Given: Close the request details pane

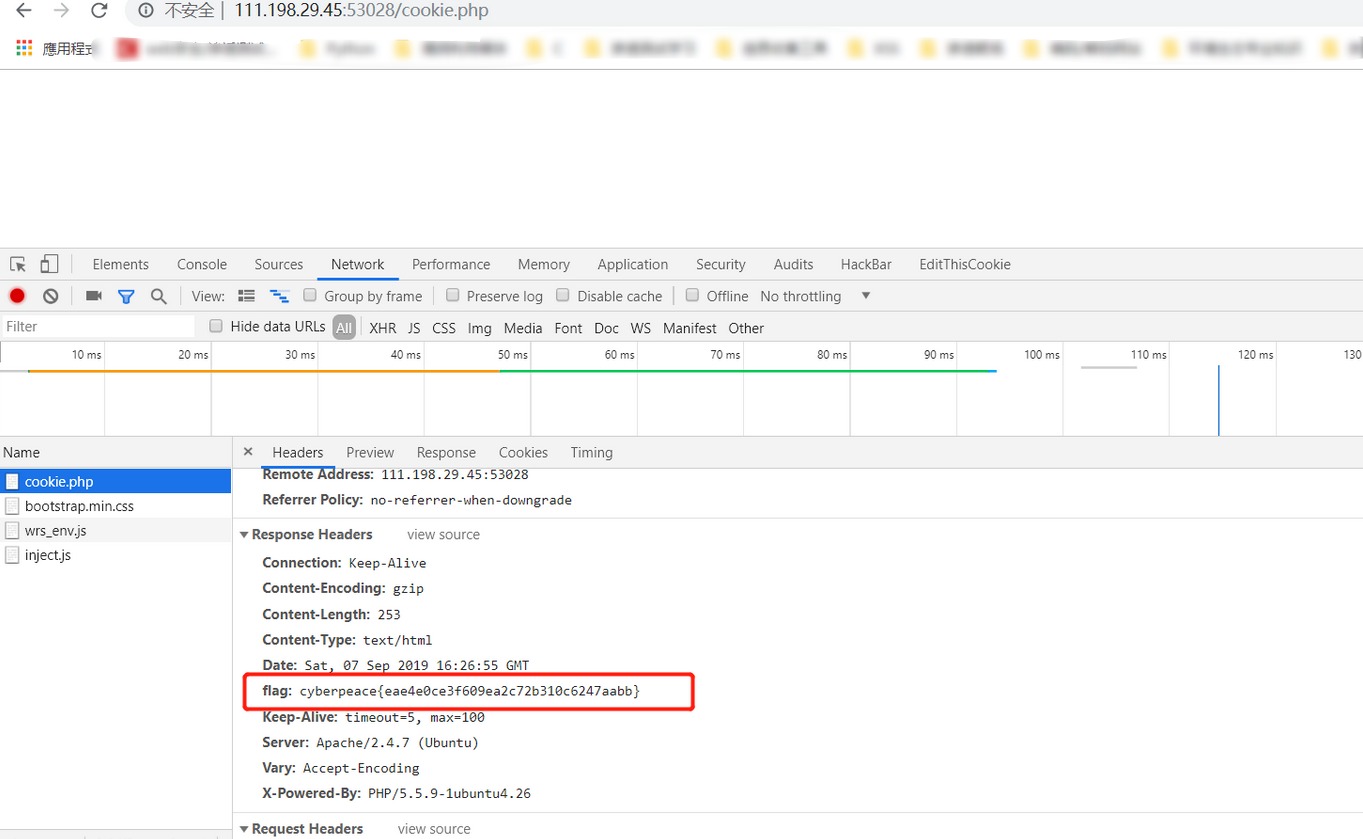Looking at the screenshot, I should click(x=248, y=452).
